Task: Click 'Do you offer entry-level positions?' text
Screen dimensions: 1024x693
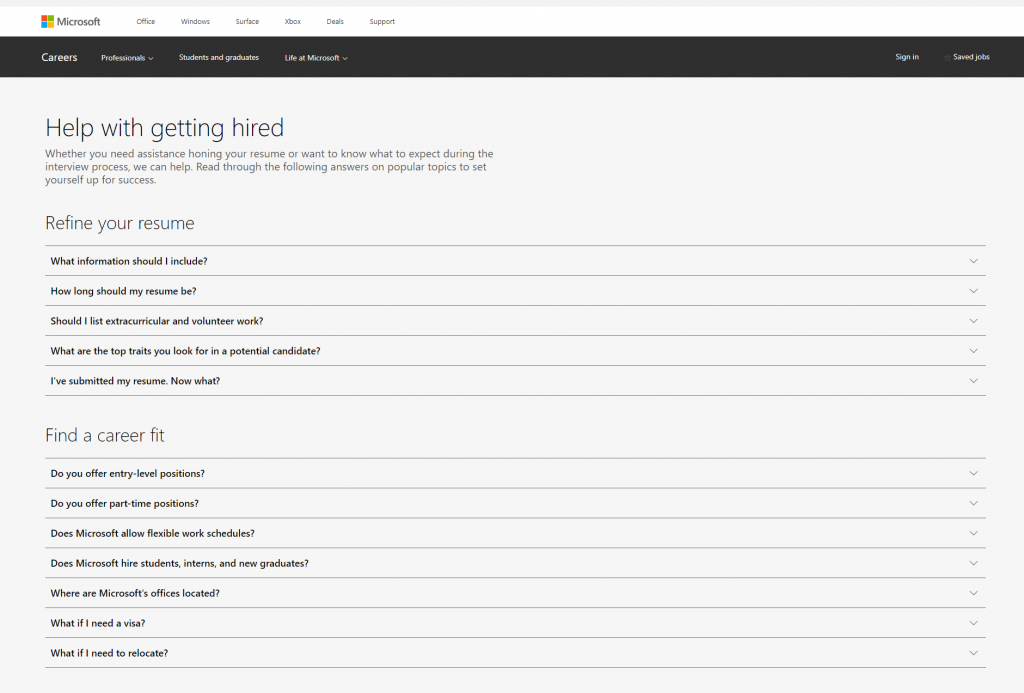Action: pos(127,474)
